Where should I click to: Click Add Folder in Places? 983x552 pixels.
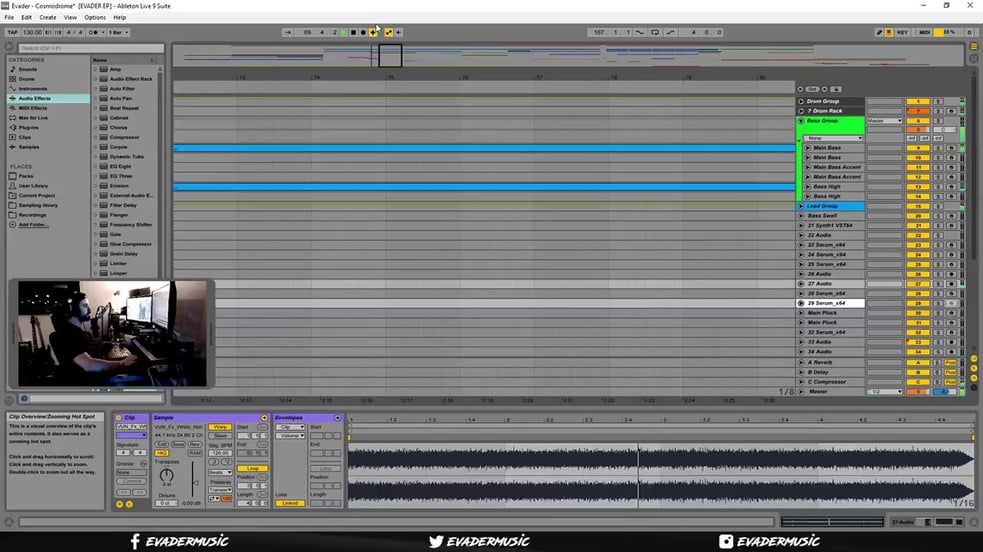(x=33, y=224)
